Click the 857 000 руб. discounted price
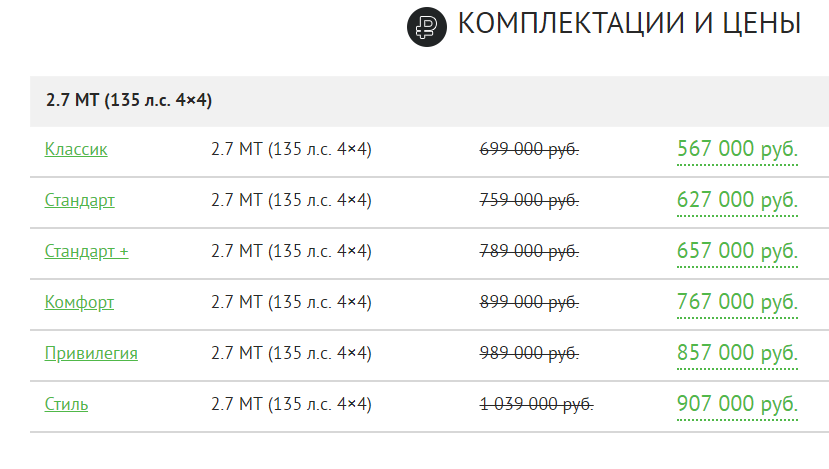The width and height of the screenshot is (829, 469). (737, 353)
